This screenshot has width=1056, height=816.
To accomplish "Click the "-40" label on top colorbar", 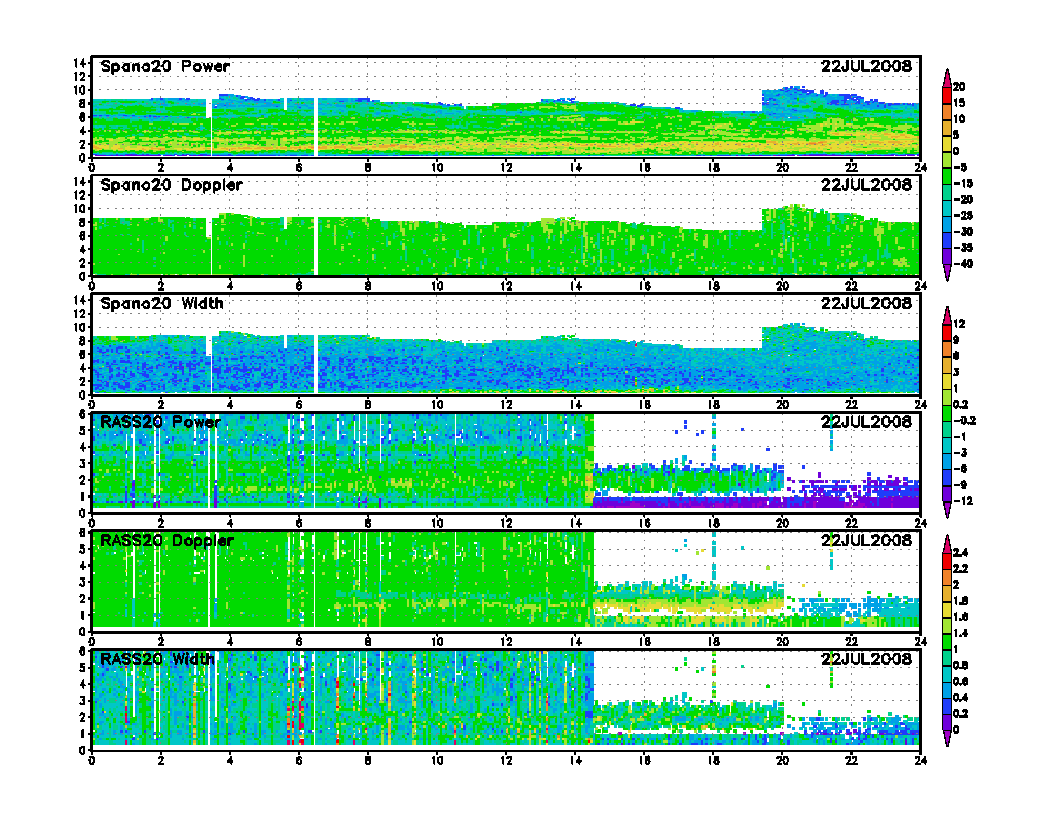I will click(963, 264).
